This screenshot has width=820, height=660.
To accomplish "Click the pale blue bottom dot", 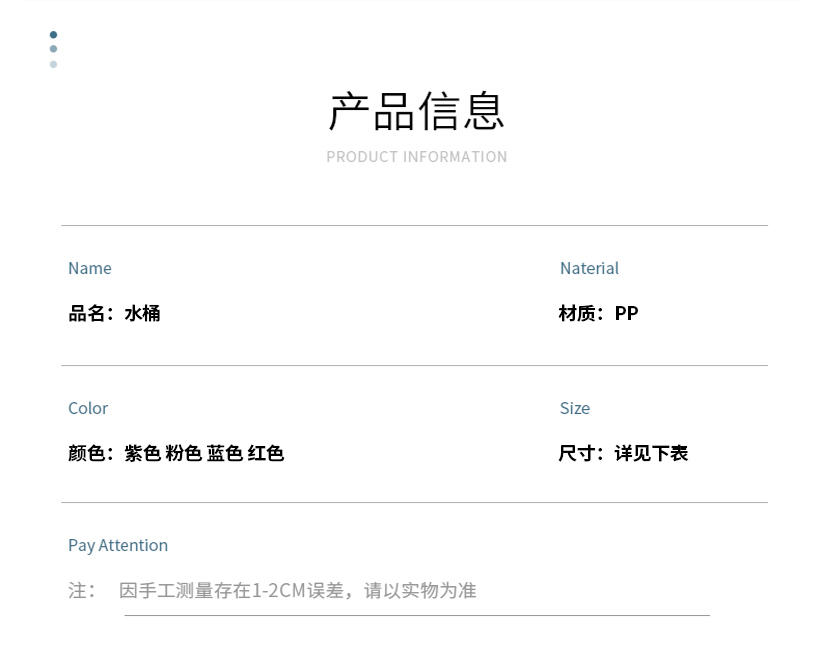I will click(x=53, y=64).
